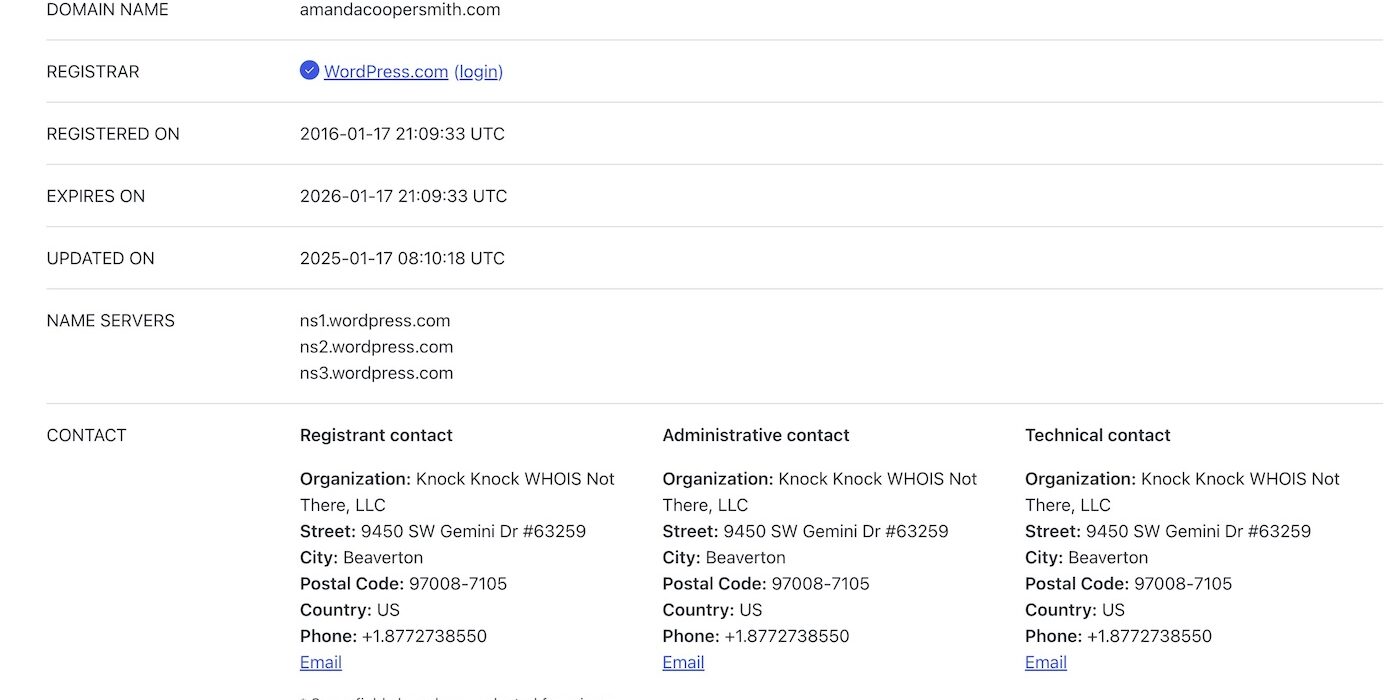Click the Administrative contact heading
The width and height of the screenshot is (1400, 700).
click(756, 435)
